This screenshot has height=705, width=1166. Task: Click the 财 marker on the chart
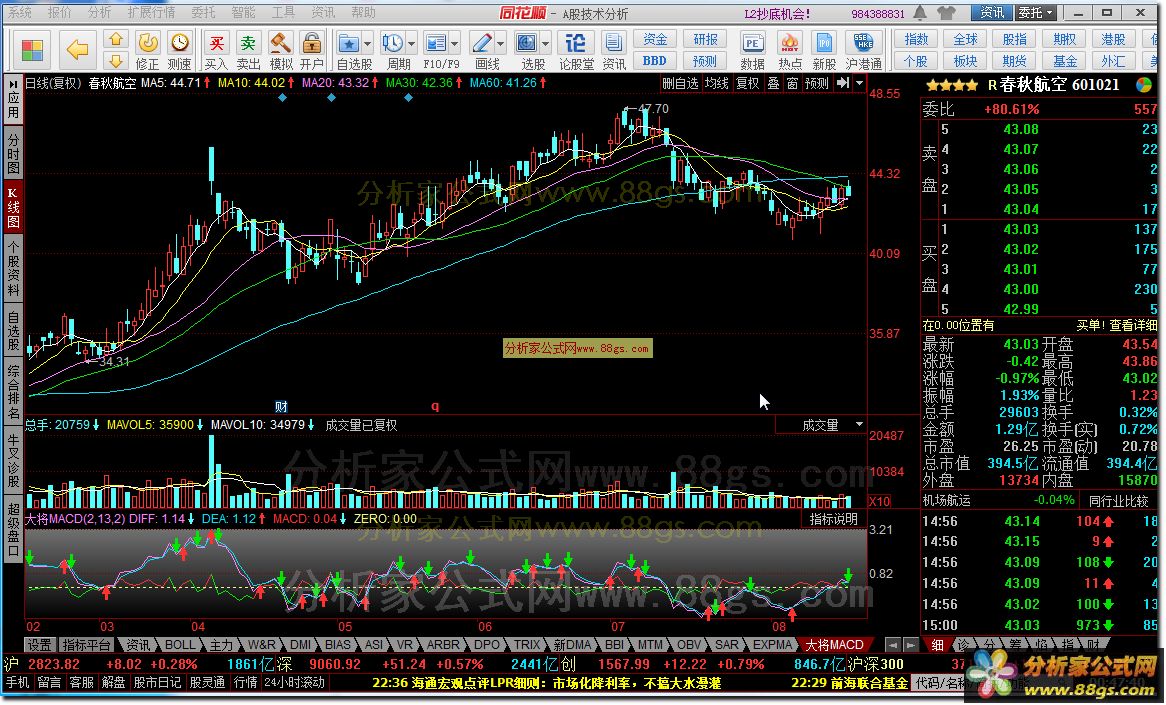point(281,406)
